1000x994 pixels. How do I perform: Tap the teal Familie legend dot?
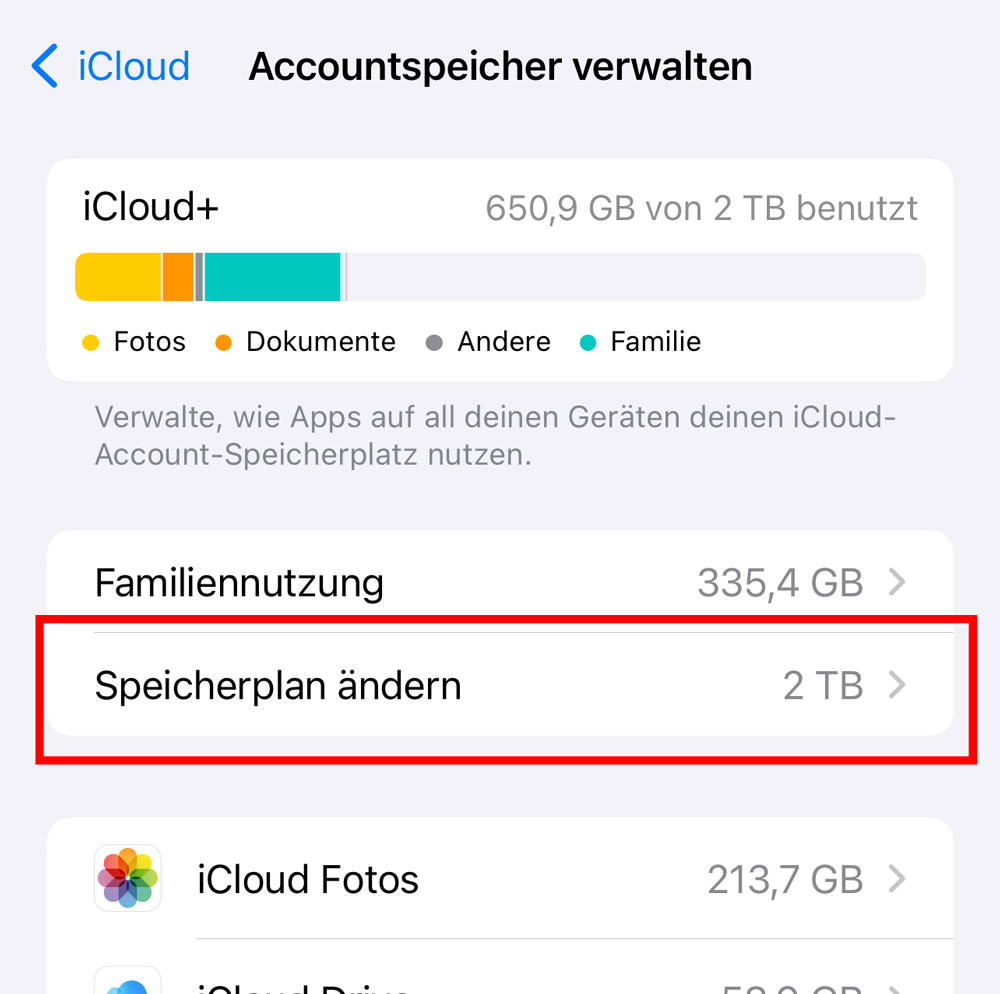pos(587,342)
